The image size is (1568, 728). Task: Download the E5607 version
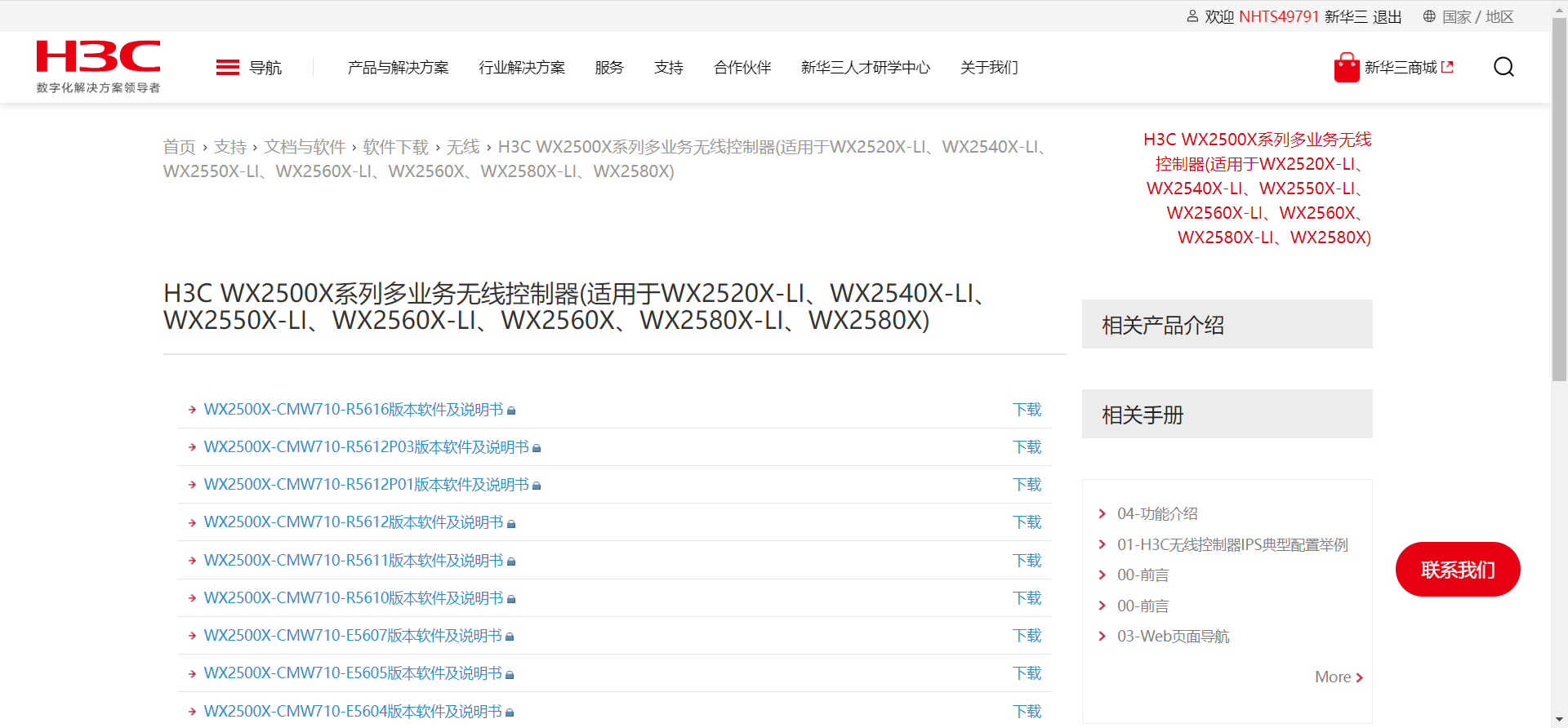1027,636
